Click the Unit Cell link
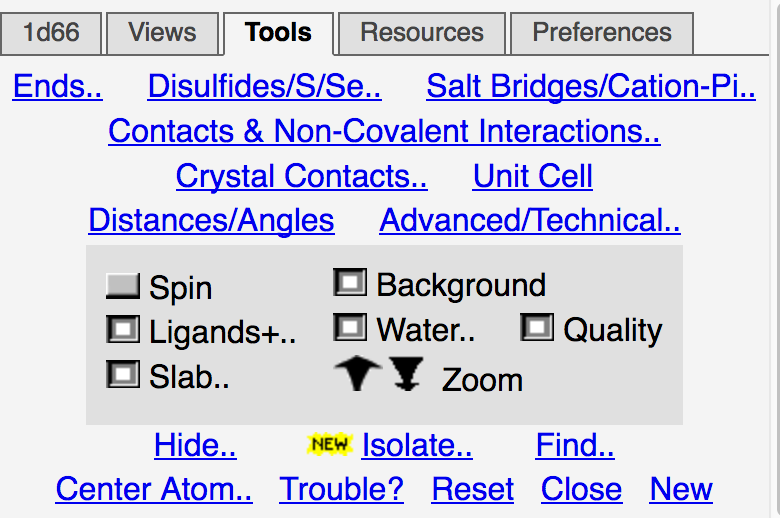The image size is (780, 518). click(533, 176)
